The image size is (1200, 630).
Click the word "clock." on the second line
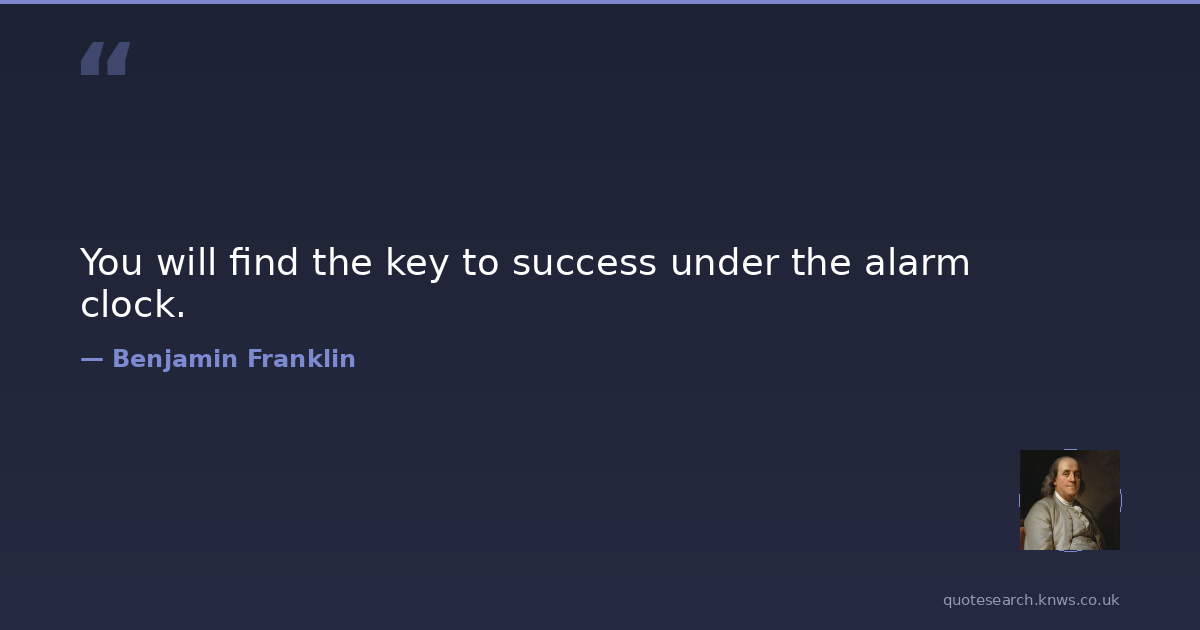click(133, 305)
